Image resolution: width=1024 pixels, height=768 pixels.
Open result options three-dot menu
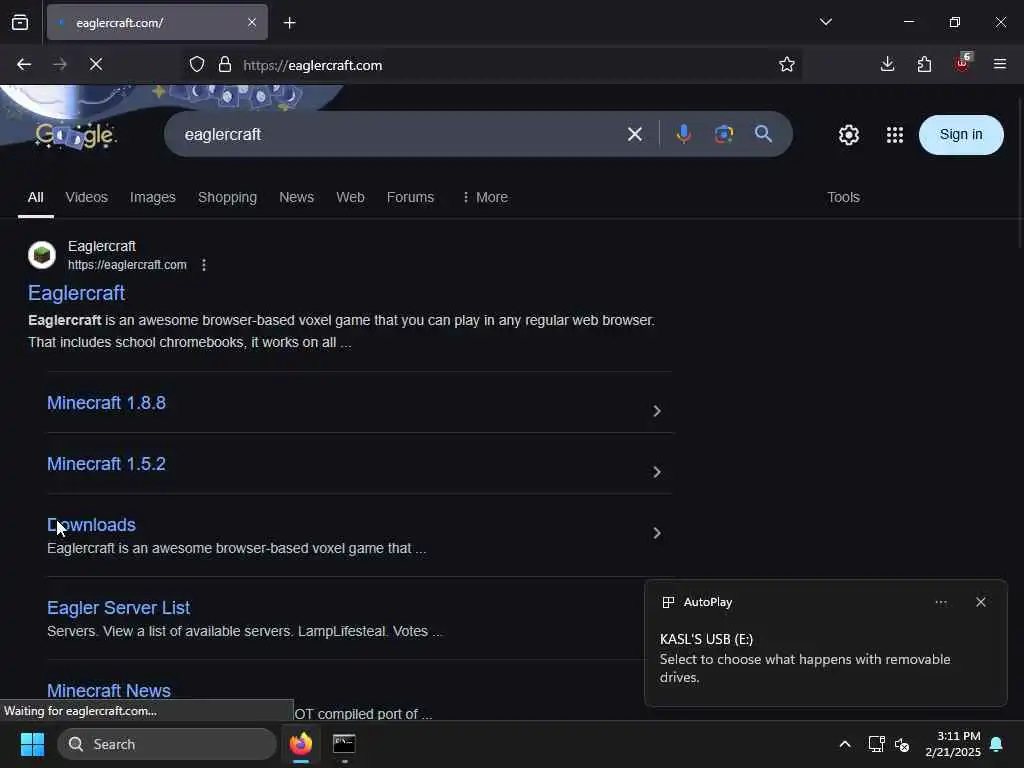[204, 264]
